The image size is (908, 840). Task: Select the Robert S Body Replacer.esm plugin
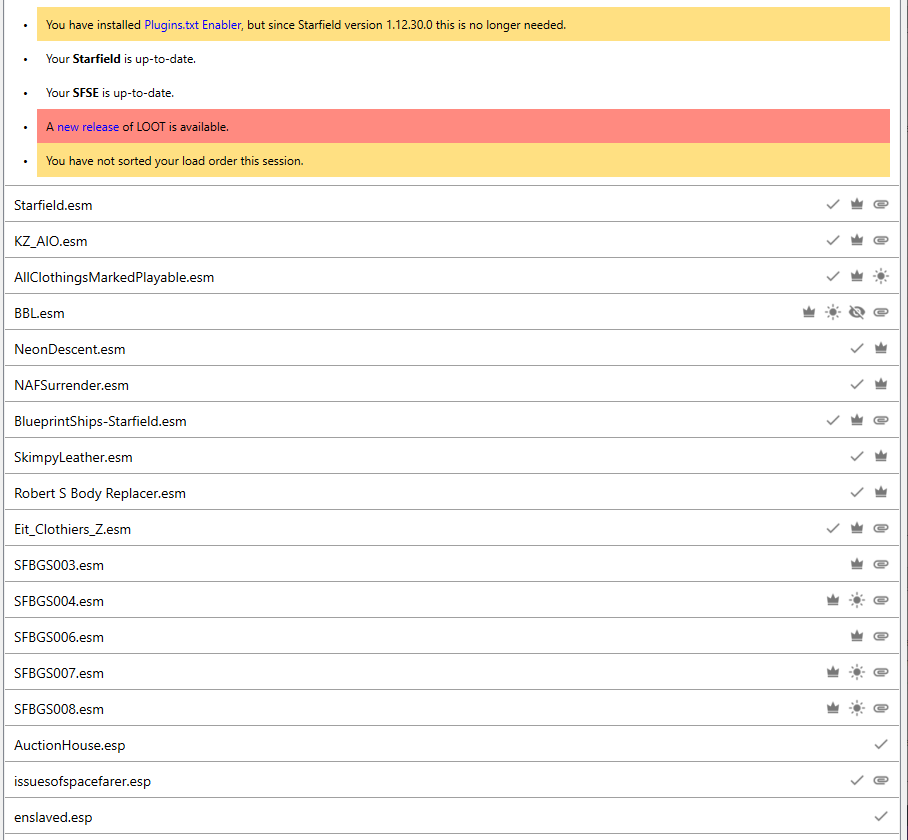tap(100, 493)
